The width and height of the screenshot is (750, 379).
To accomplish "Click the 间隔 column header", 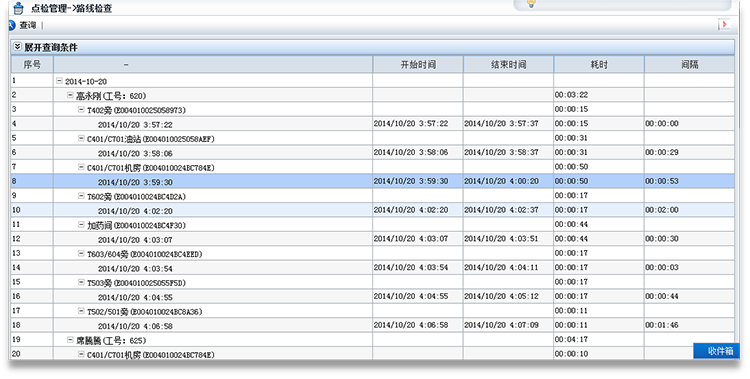I will (690, 65).
